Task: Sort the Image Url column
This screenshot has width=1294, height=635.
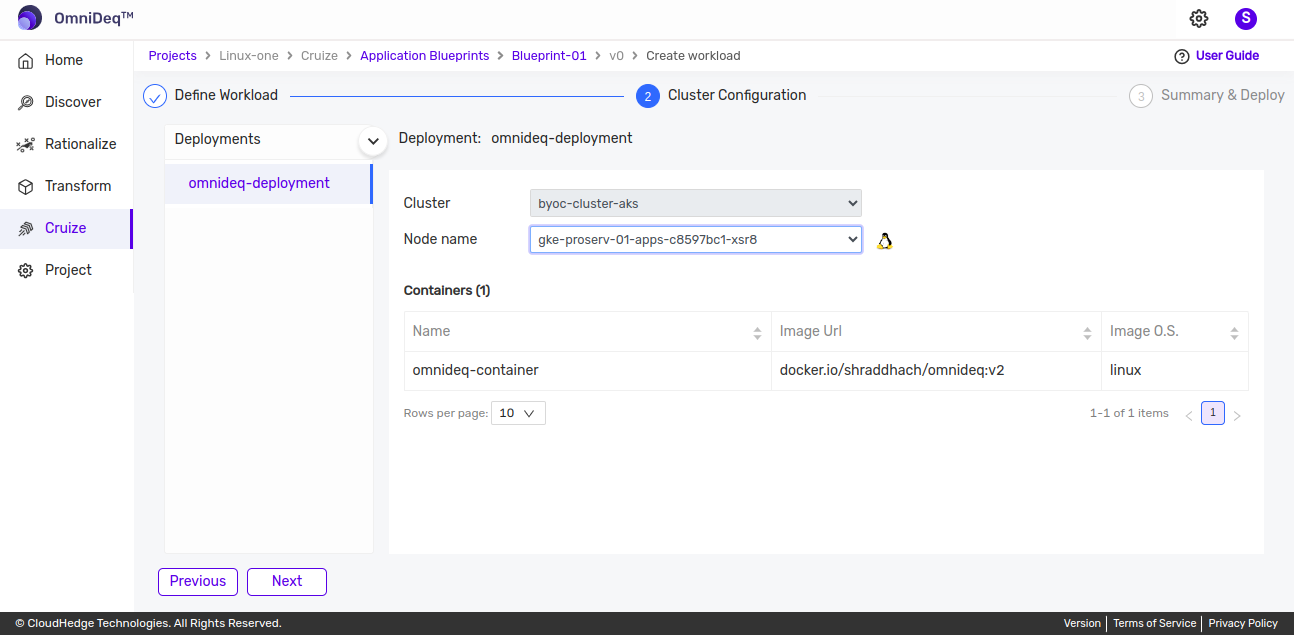Action: (x=1087, y=332)
